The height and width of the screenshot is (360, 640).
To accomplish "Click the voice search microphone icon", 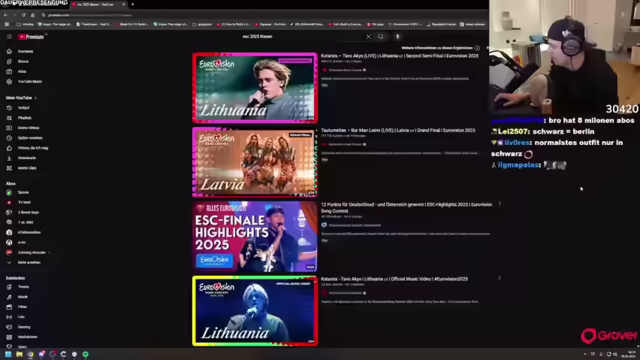I will 398,37.
